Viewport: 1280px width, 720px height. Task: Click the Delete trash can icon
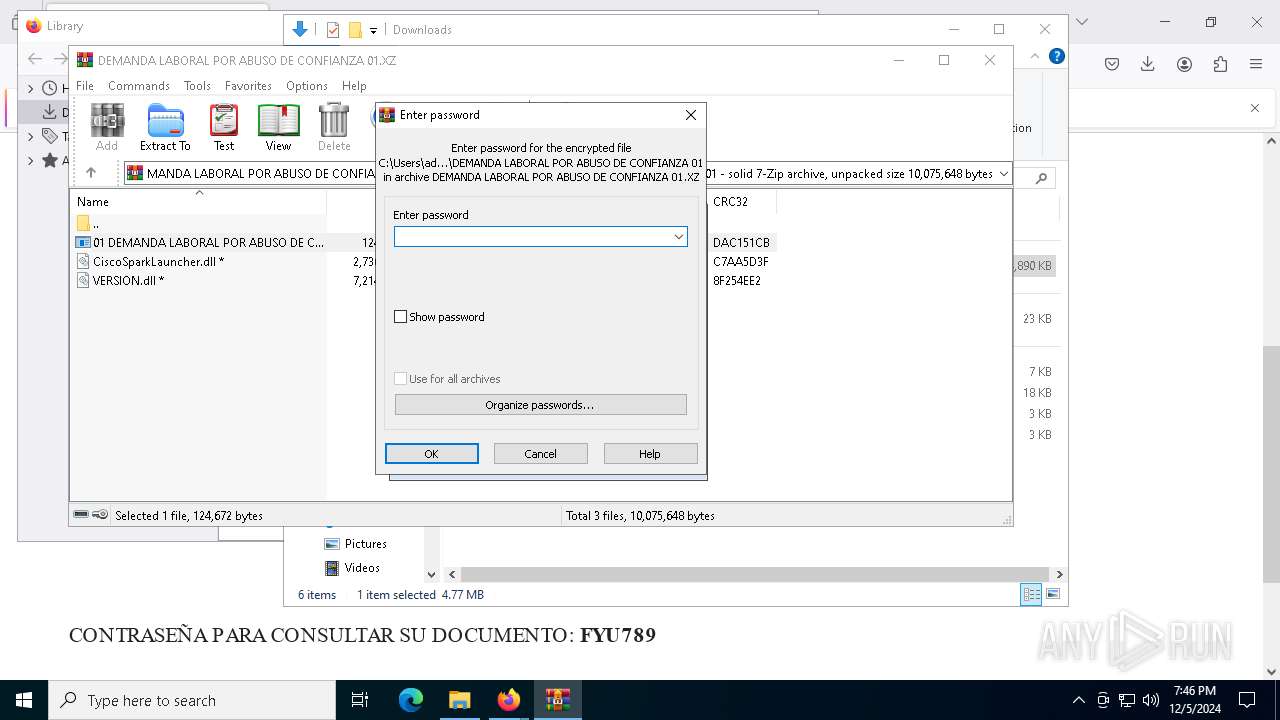pos(334,128)
